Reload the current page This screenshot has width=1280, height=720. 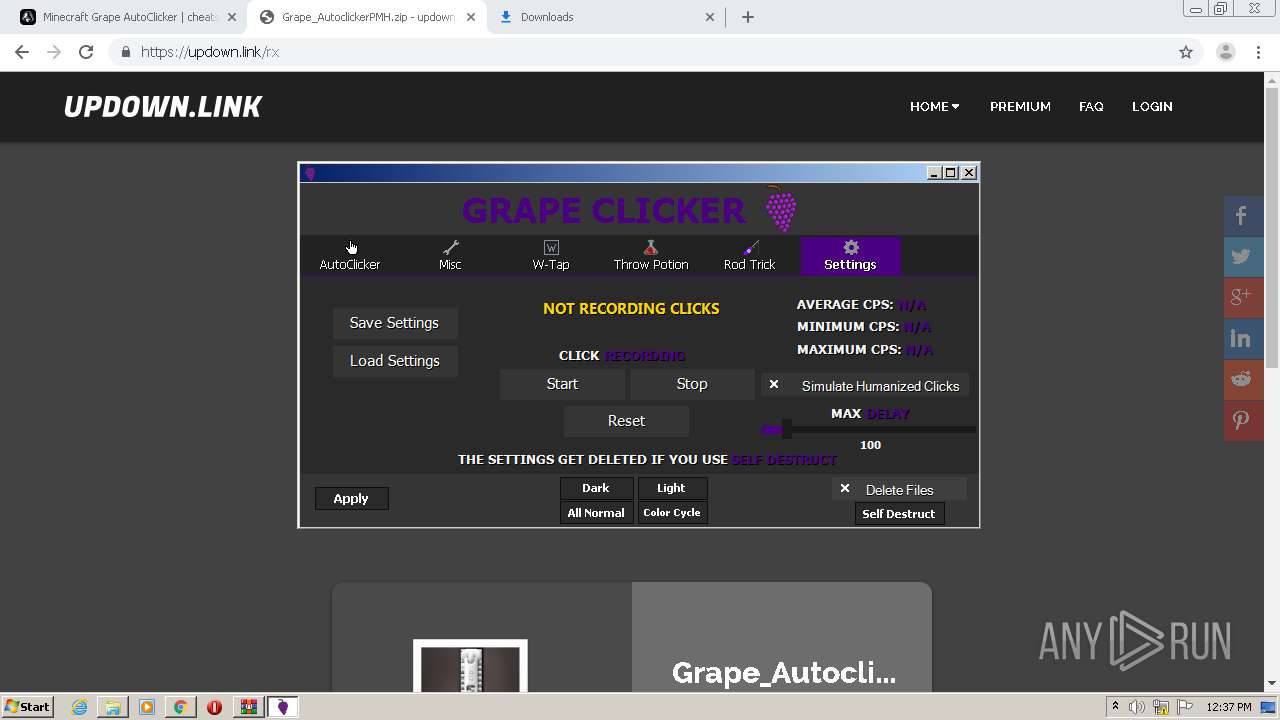tap(86, 52)
